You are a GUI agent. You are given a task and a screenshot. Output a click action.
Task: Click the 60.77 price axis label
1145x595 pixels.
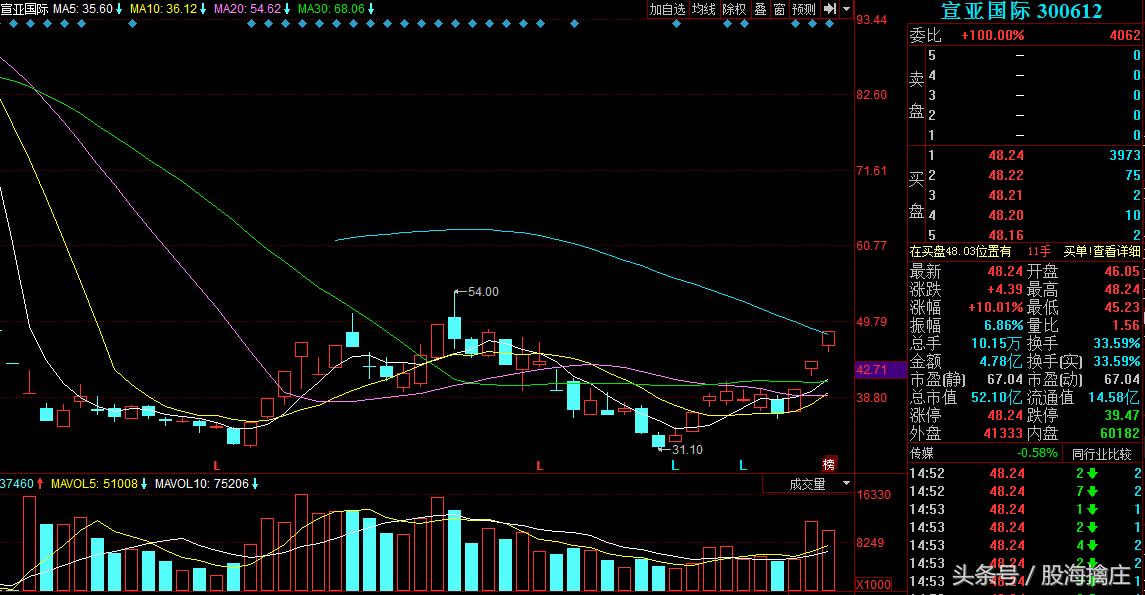(872, 245)
